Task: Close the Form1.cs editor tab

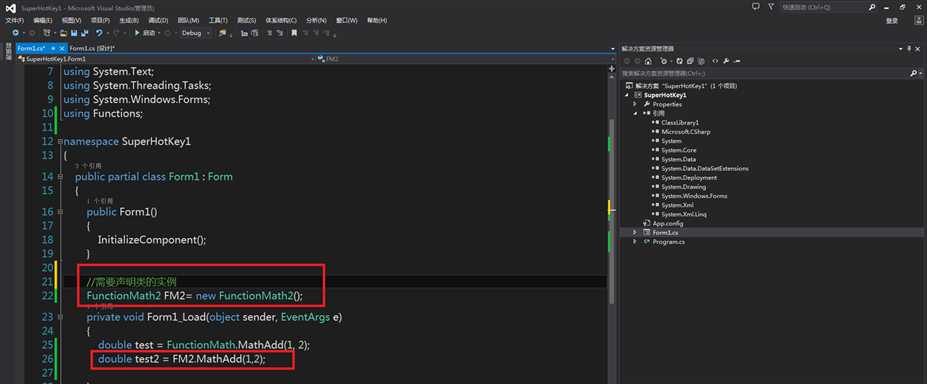Action: point(61,48)
